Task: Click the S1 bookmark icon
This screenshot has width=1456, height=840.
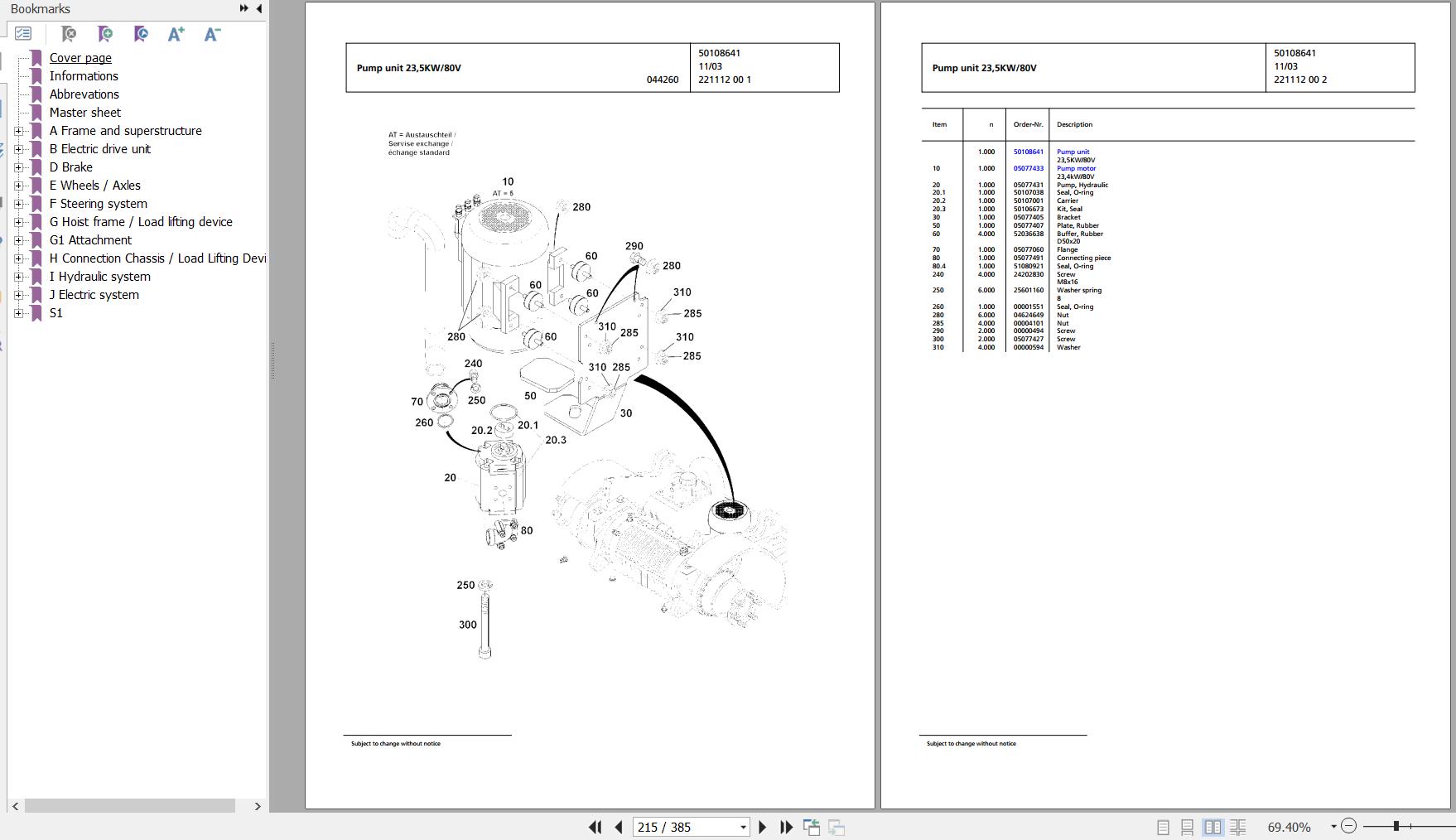Action: click(36, 313)
